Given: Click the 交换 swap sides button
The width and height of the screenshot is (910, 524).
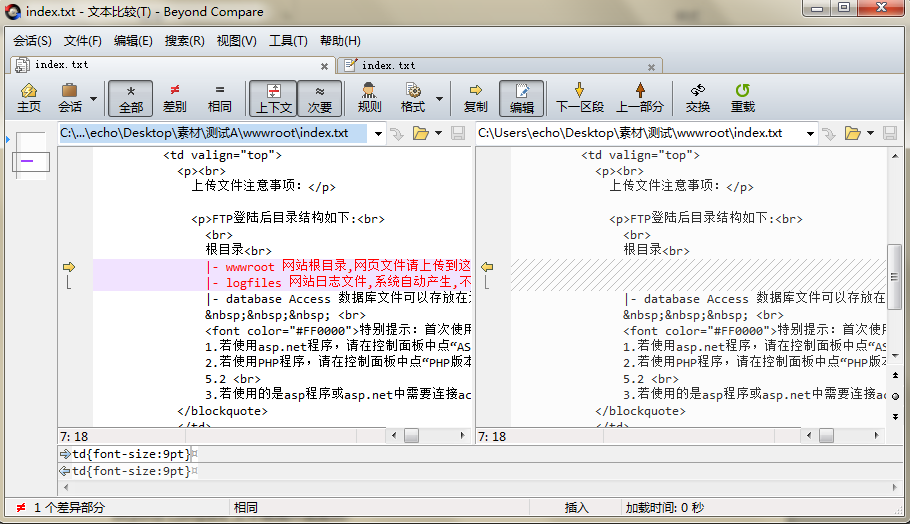Looking at the screenshot, I should click(698, 98).
